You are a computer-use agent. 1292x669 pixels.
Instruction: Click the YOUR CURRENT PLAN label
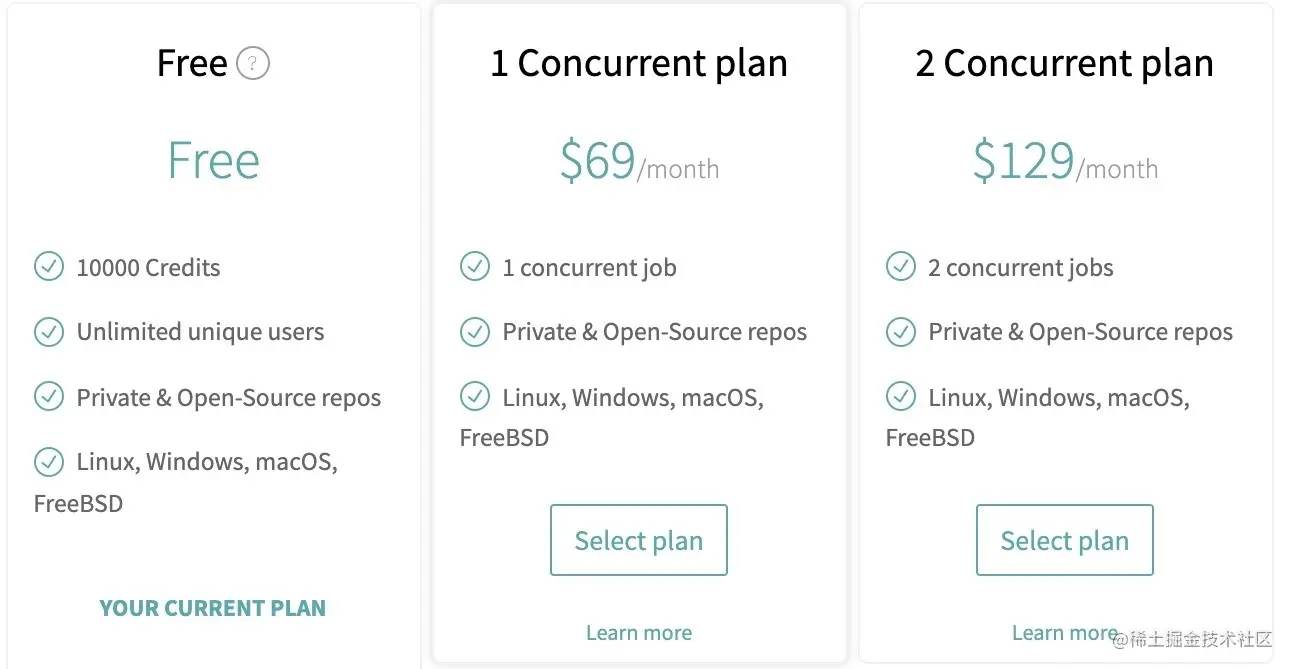[213, 608]
